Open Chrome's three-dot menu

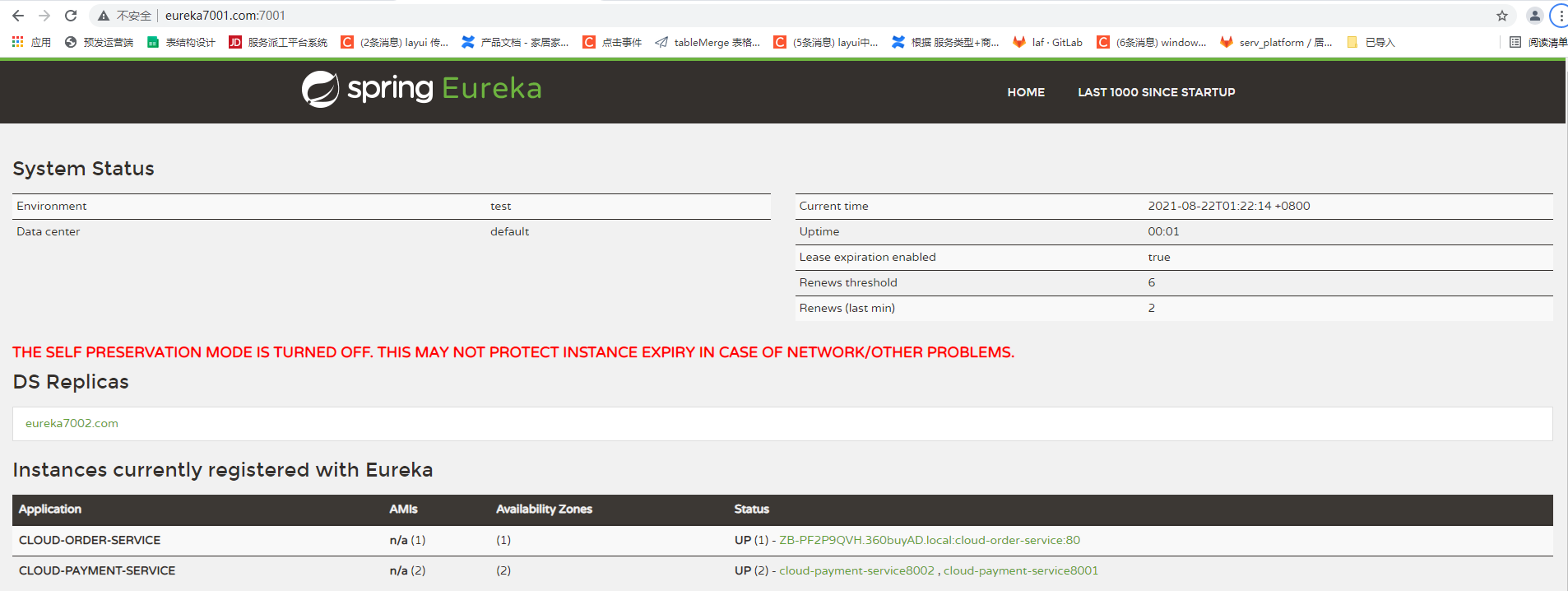[1561, 16]
